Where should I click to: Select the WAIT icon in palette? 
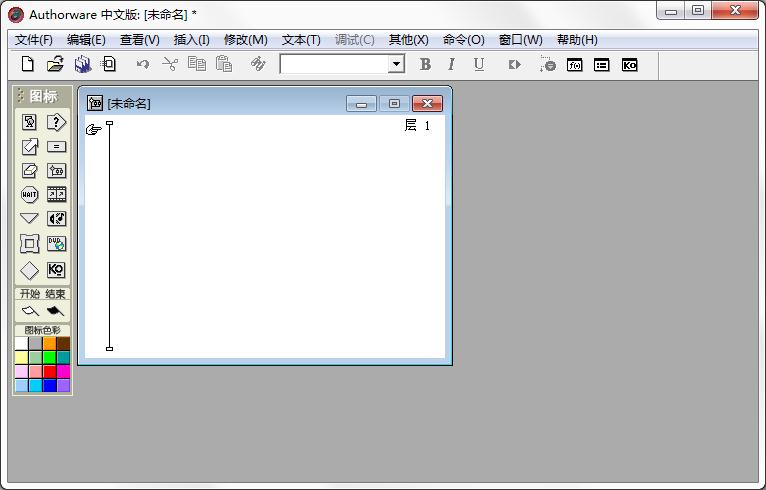point(29,194)
